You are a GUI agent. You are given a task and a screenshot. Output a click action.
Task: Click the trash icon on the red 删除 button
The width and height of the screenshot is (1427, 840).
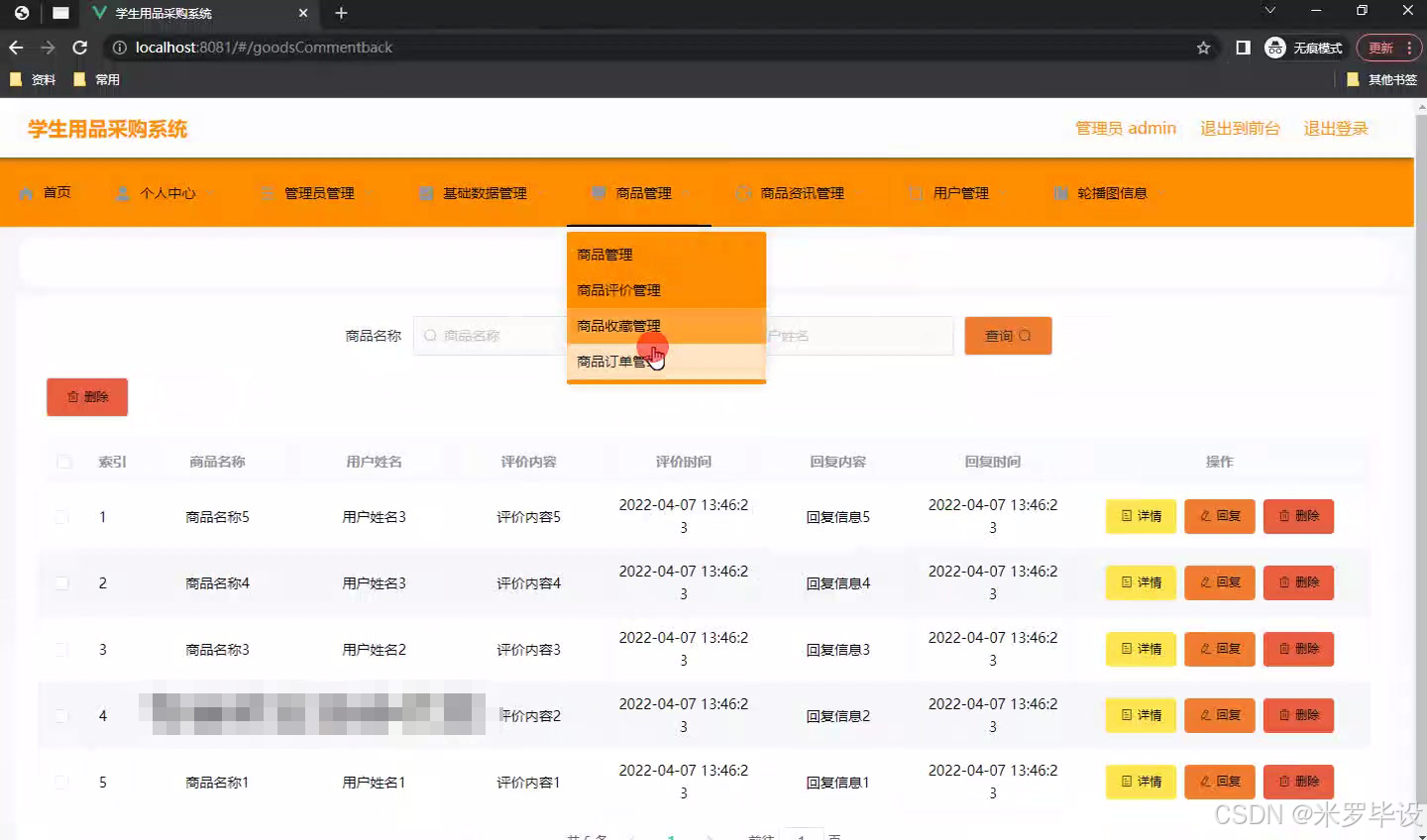73,396
